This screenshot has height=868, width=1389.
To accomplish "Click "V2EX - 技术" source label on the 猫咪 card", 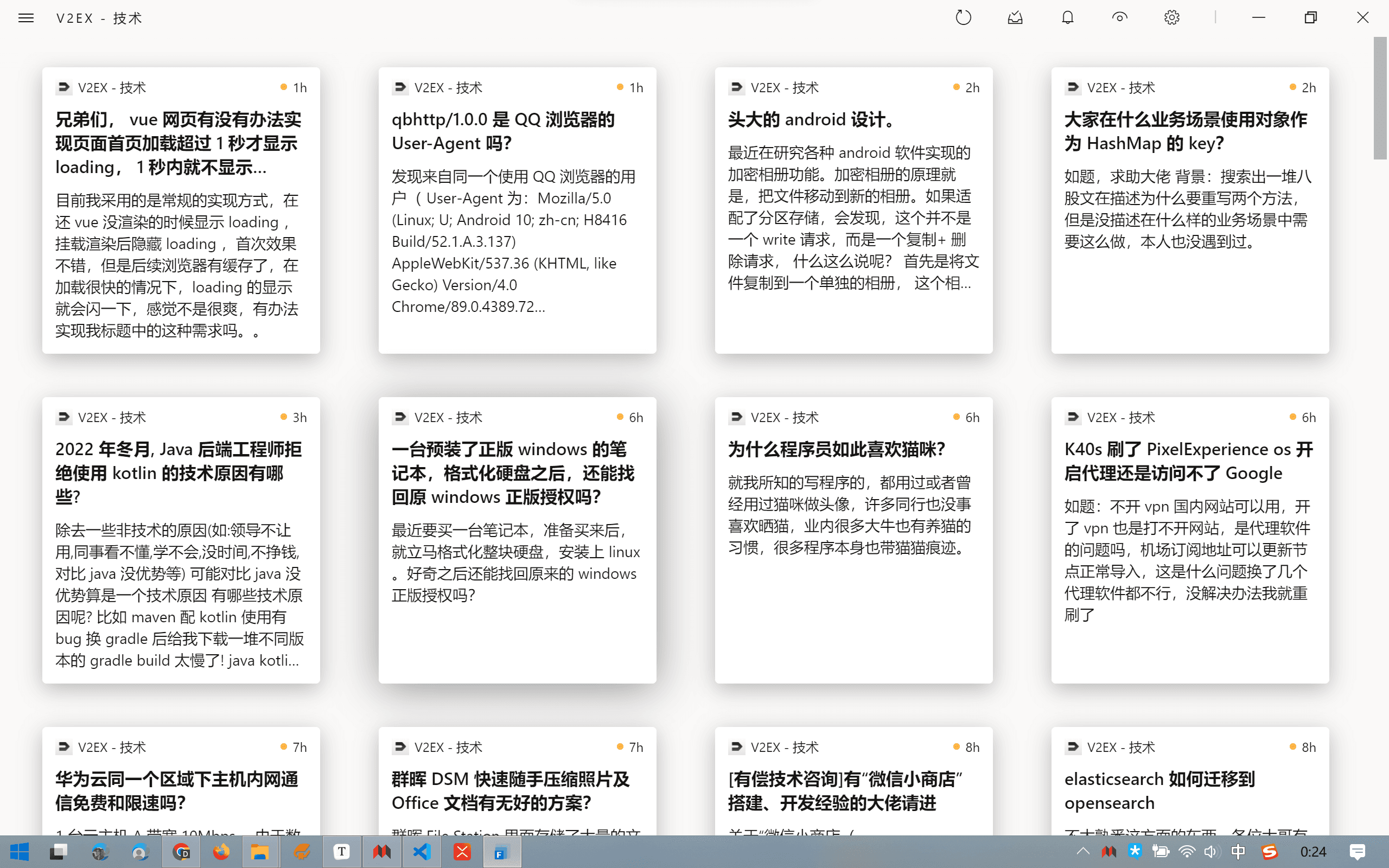I will (x=785, y=417).
